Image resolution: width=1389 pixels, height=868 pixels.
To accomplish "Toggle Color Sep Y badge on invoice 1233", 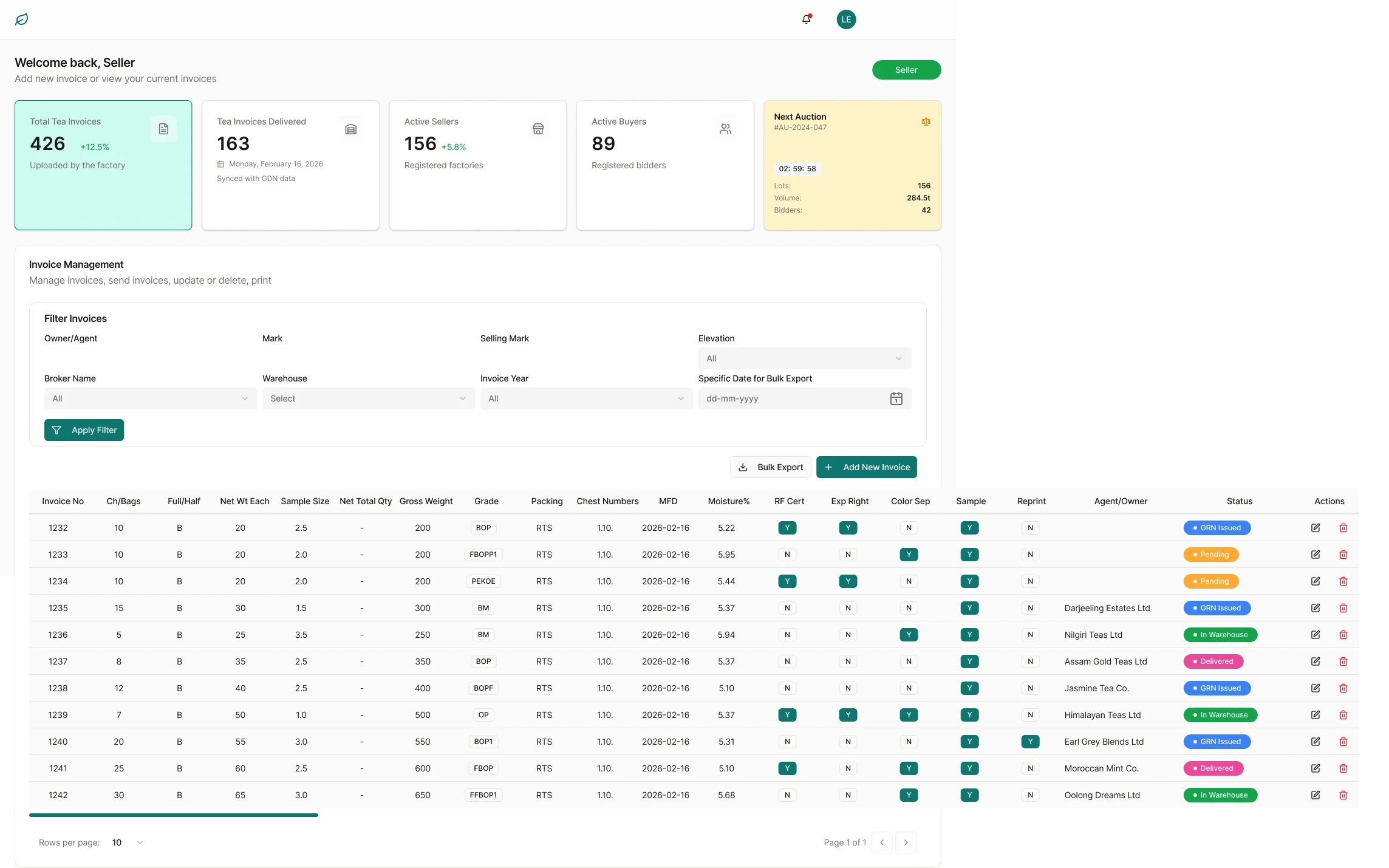I will [x=909, y=555].
